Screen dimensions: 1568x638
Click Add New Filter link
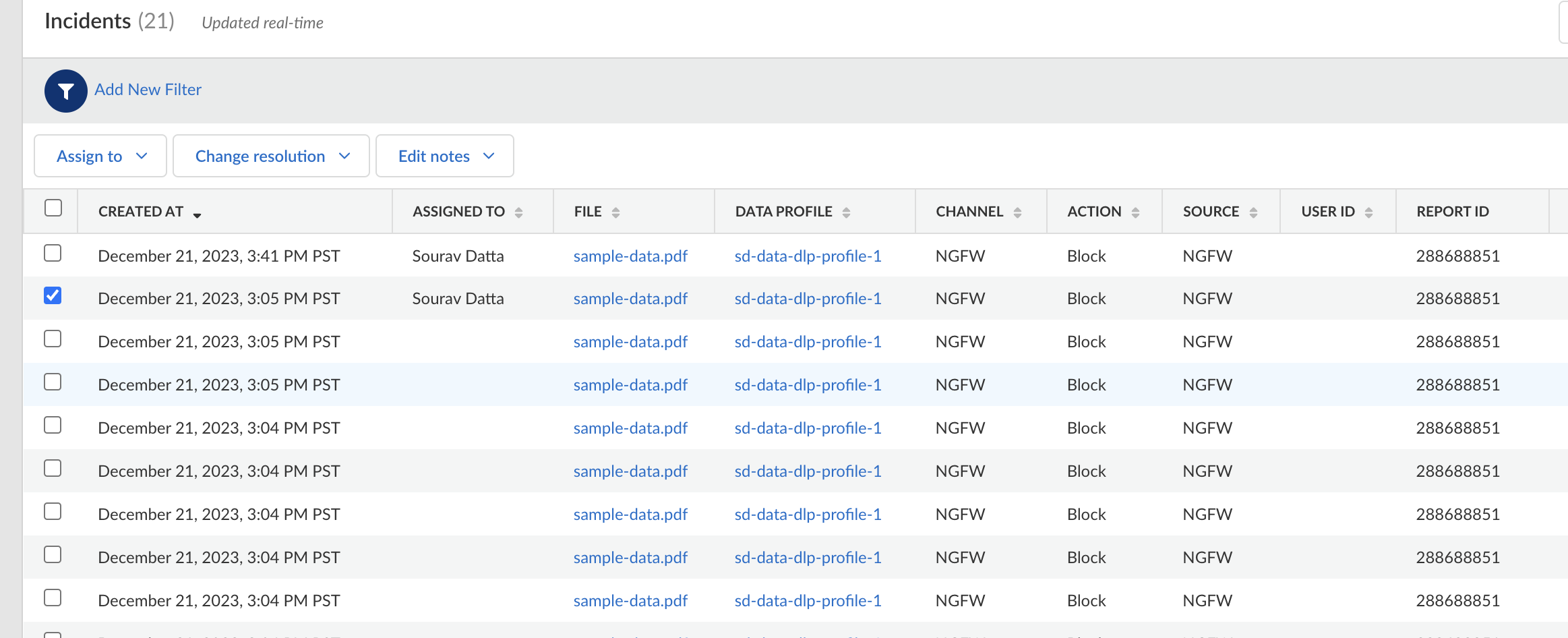pyautogui.click(x=148, y=90)
